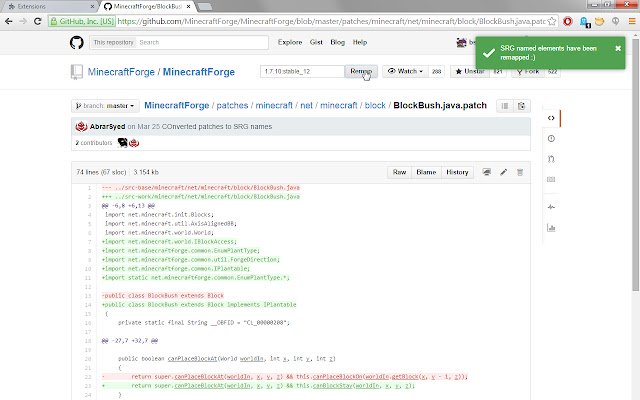640x400 pixels.
Task: Go to the net breadcrumb folder
Action: 307,105
